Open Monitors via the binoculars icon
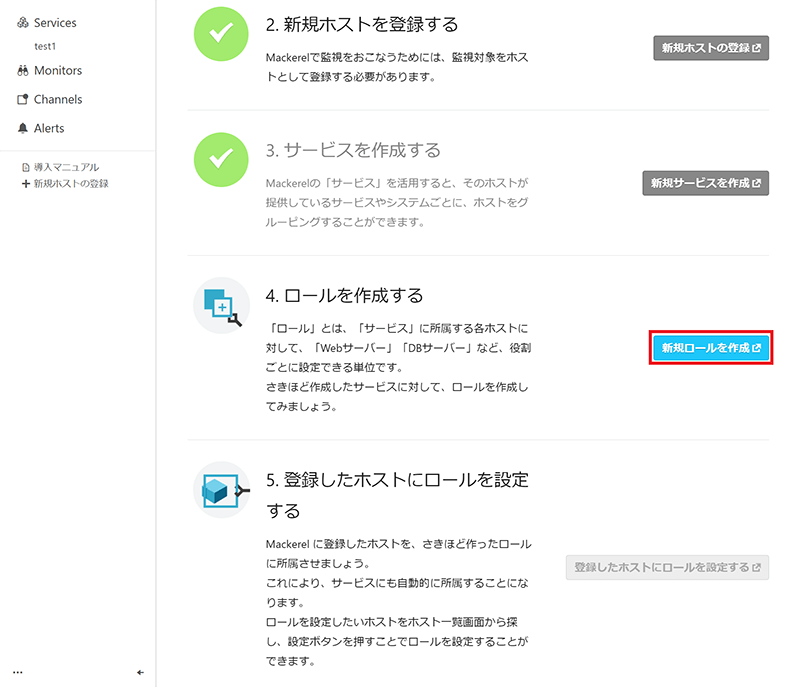This screenshot has height=687, width=800. tap(23, 71)
